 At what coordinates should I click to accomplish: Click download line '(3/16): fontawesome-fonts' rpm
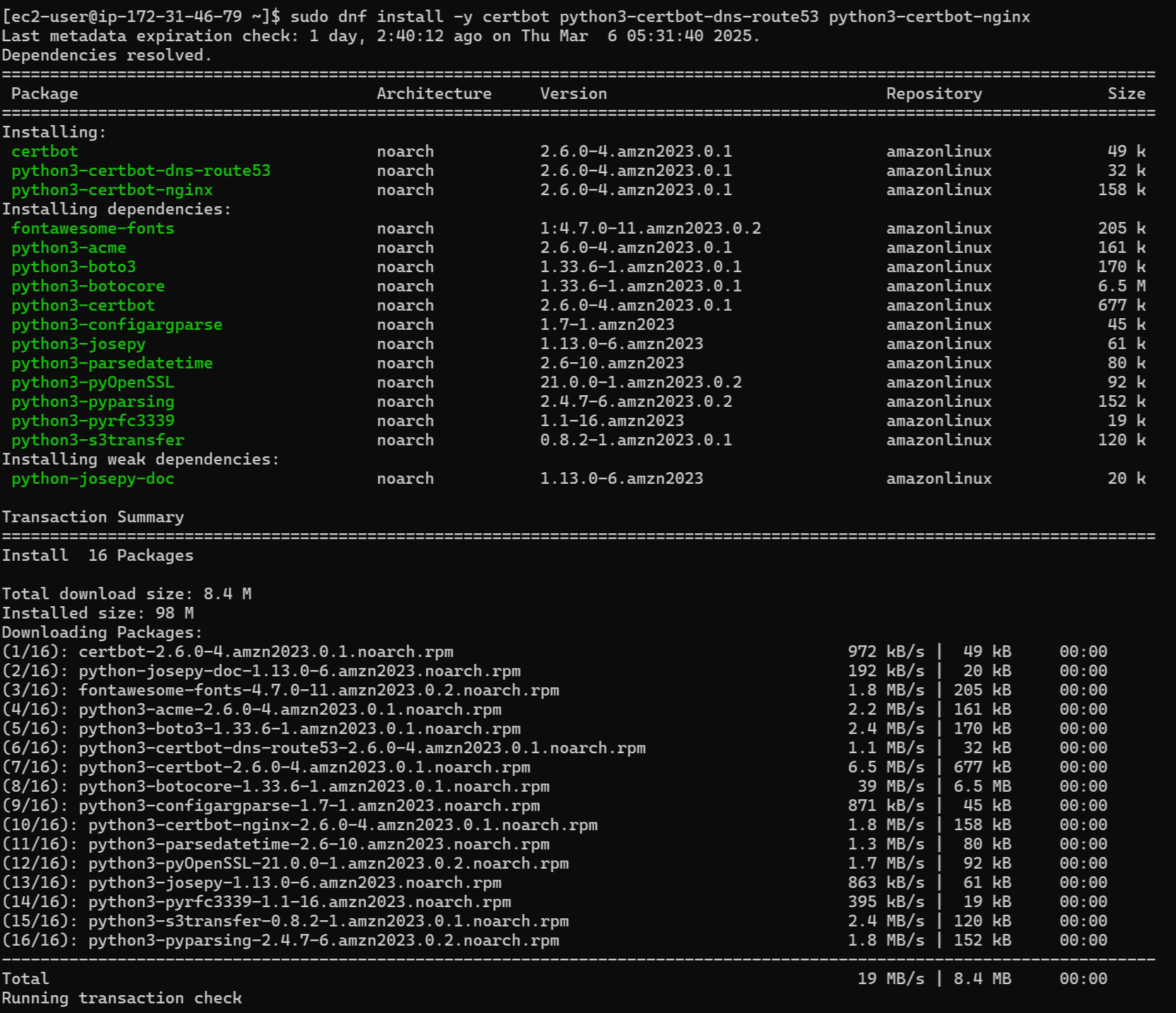click(280, 690)
